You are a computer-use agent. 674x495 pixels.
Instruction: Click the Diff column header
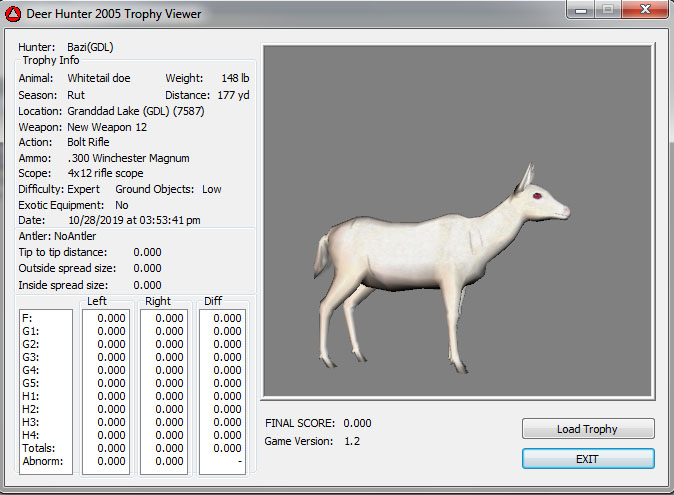coord(213,301)
